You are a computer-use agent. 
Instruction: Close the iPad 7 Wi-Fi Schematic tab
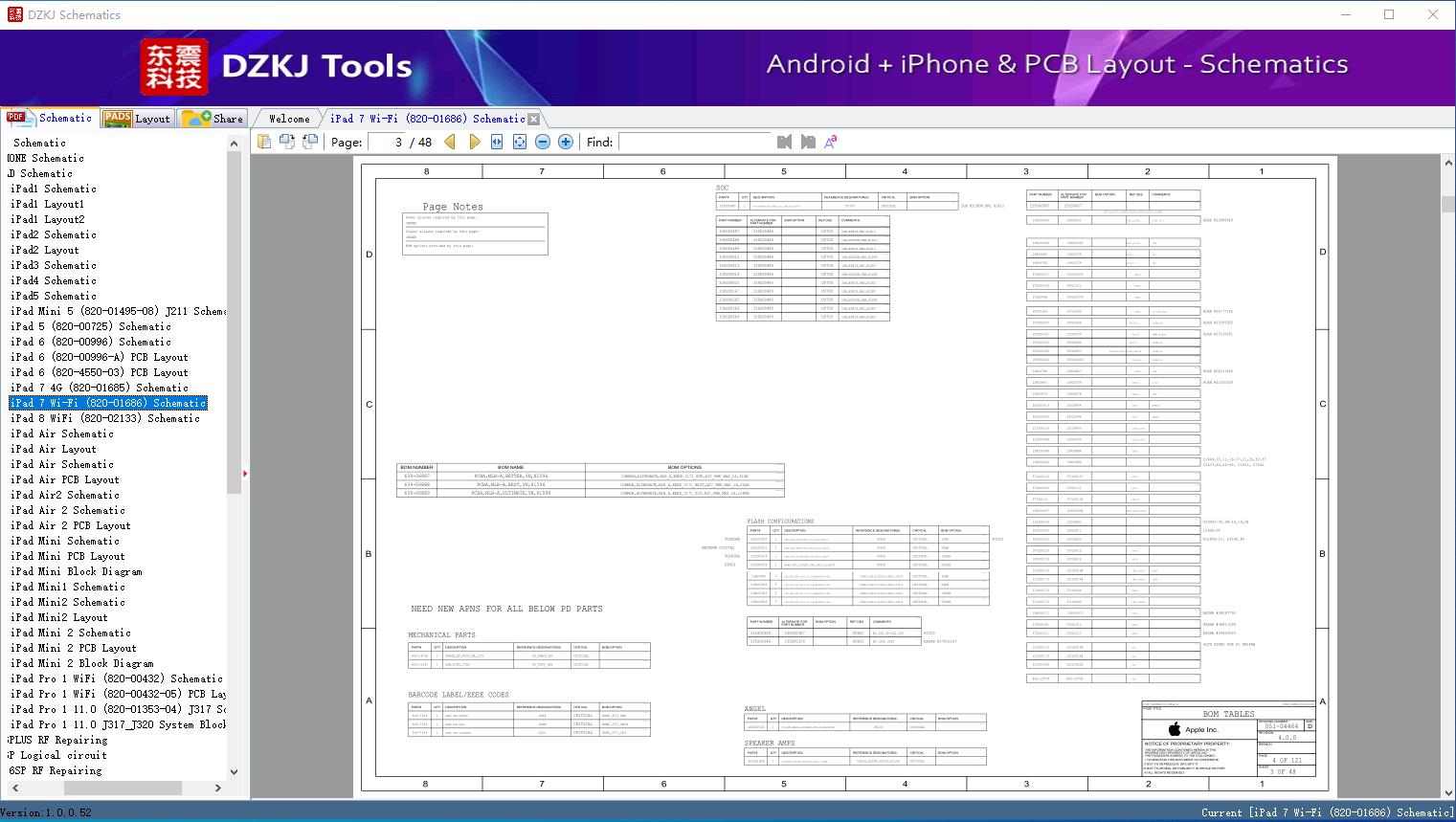[534, 119]
